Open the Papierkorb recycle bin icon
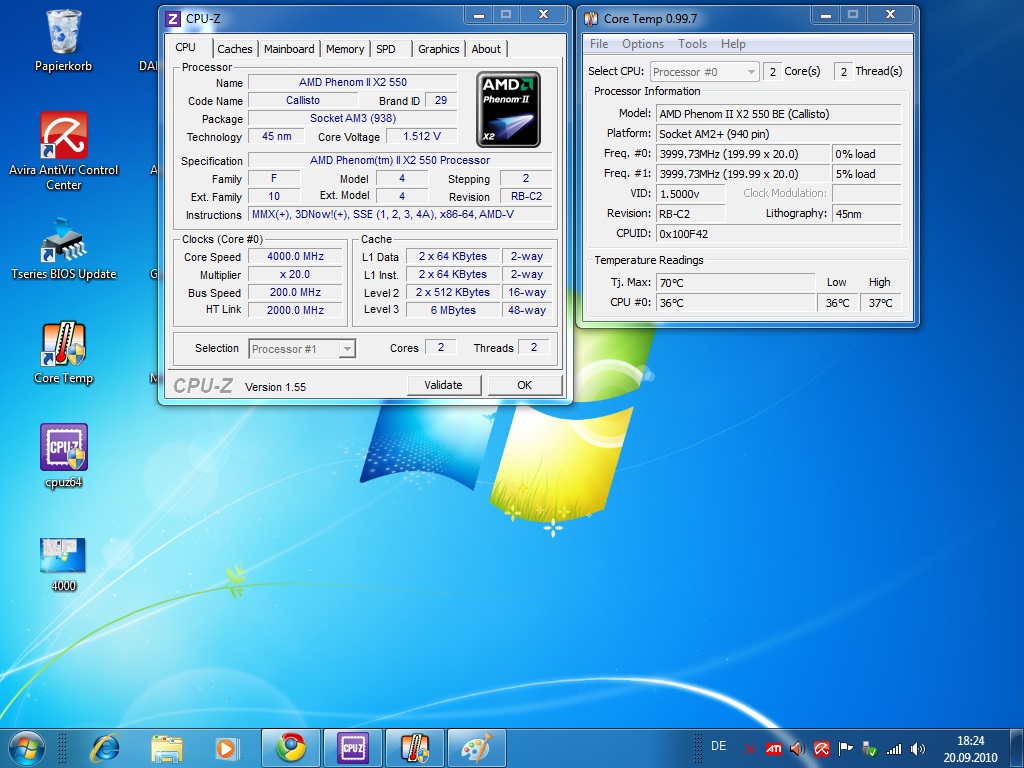The height and width of the screenshot is (768, 1024). (x=63, y=39)
